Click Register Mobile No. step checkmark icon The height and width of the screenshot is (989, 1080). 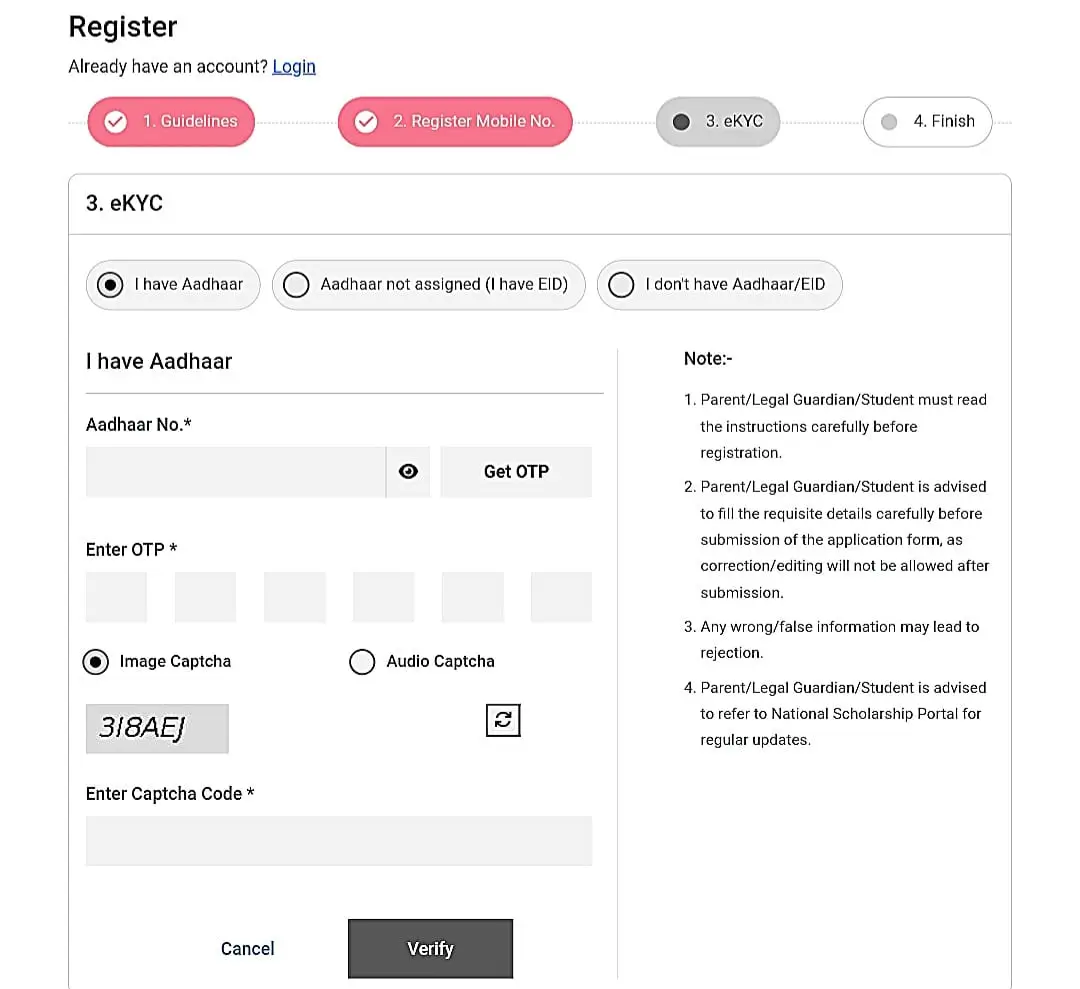[x=366, y=122]
